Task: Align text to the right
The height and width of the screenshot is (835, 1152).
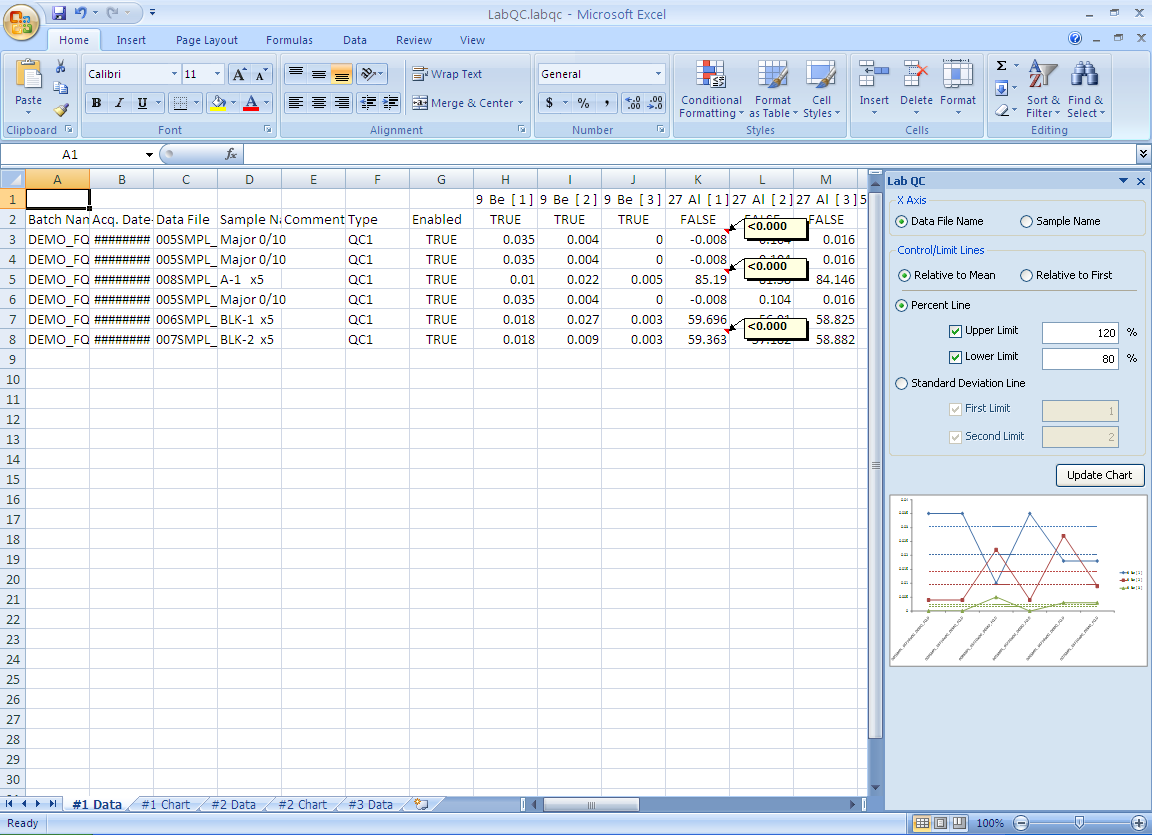Action: (x=342, y=103)
